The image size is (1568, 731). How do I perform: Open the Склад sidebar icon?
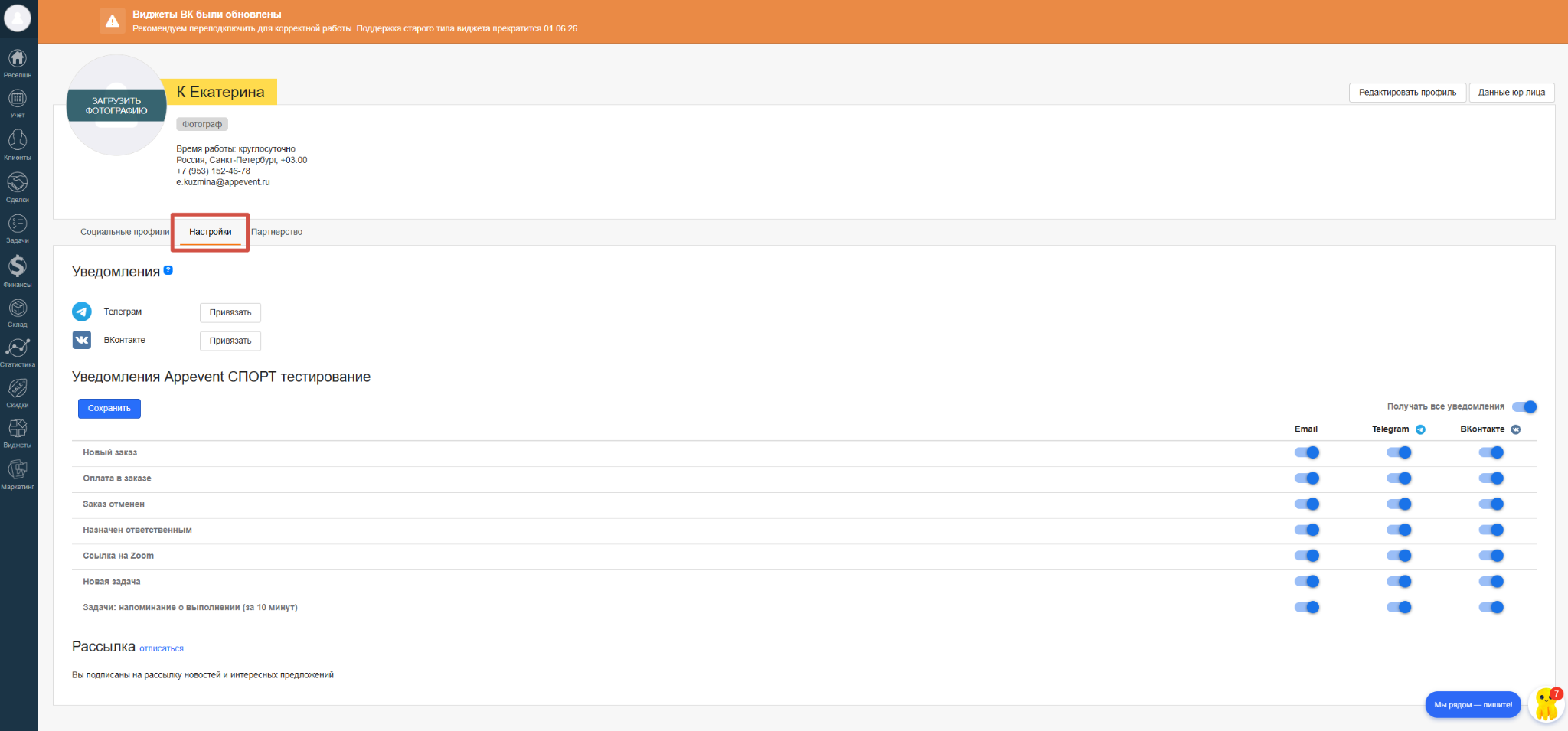[18, 312]
